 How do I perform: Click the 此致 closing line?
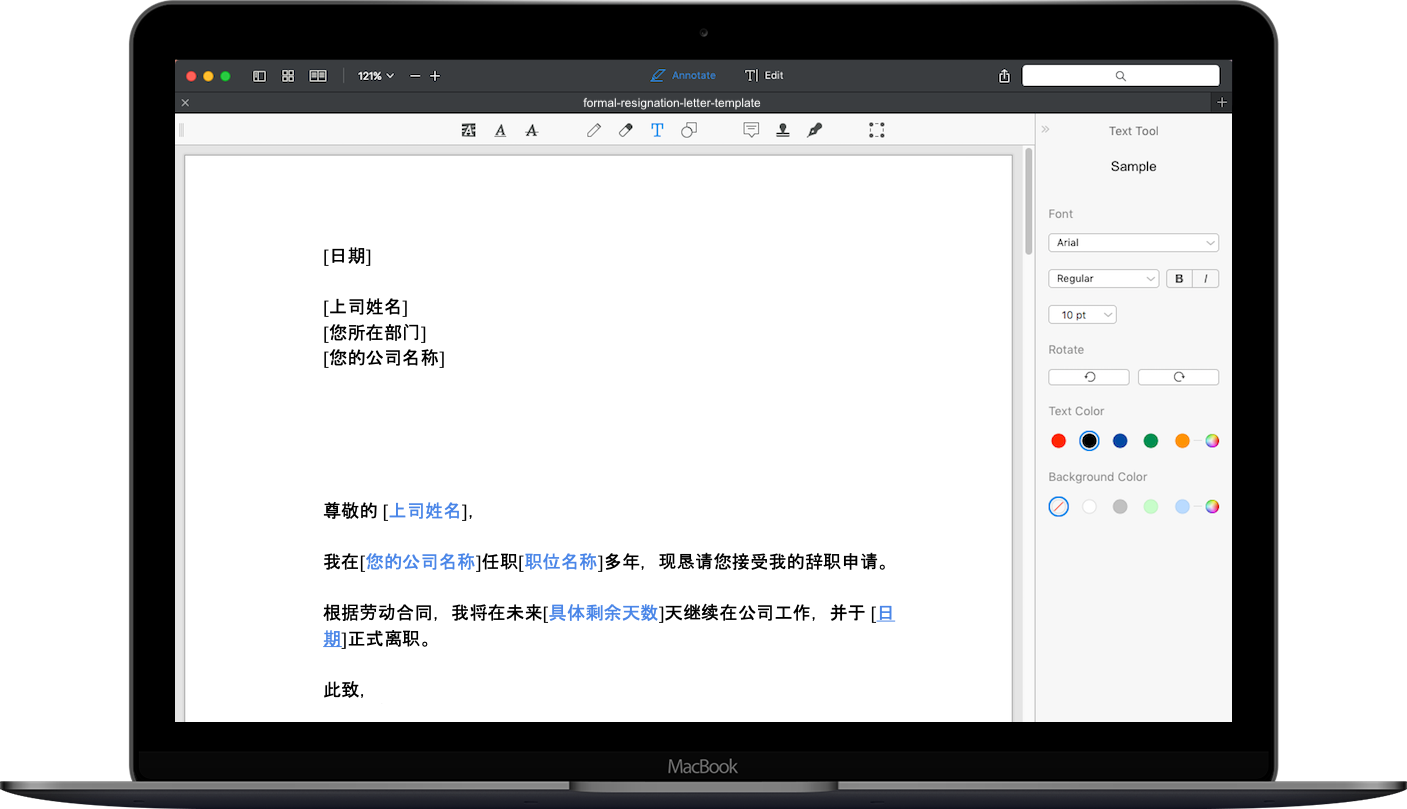point(343,690)
